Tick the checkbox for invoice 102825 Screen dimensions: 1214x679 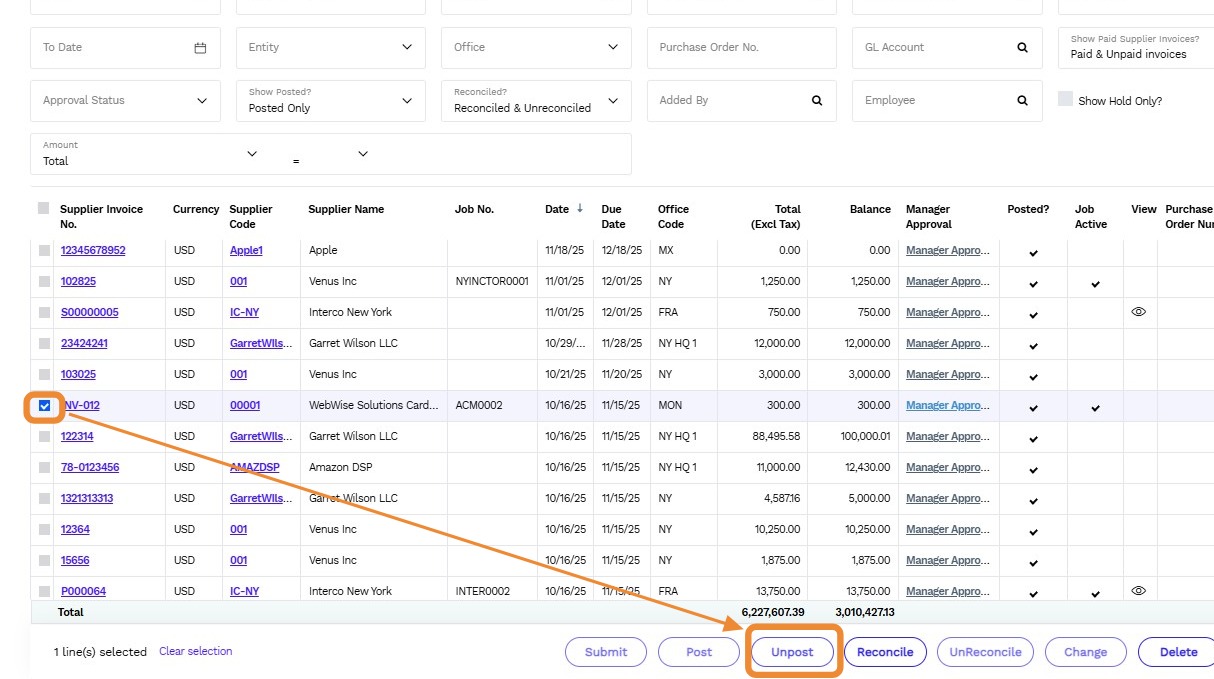point(44,282)
